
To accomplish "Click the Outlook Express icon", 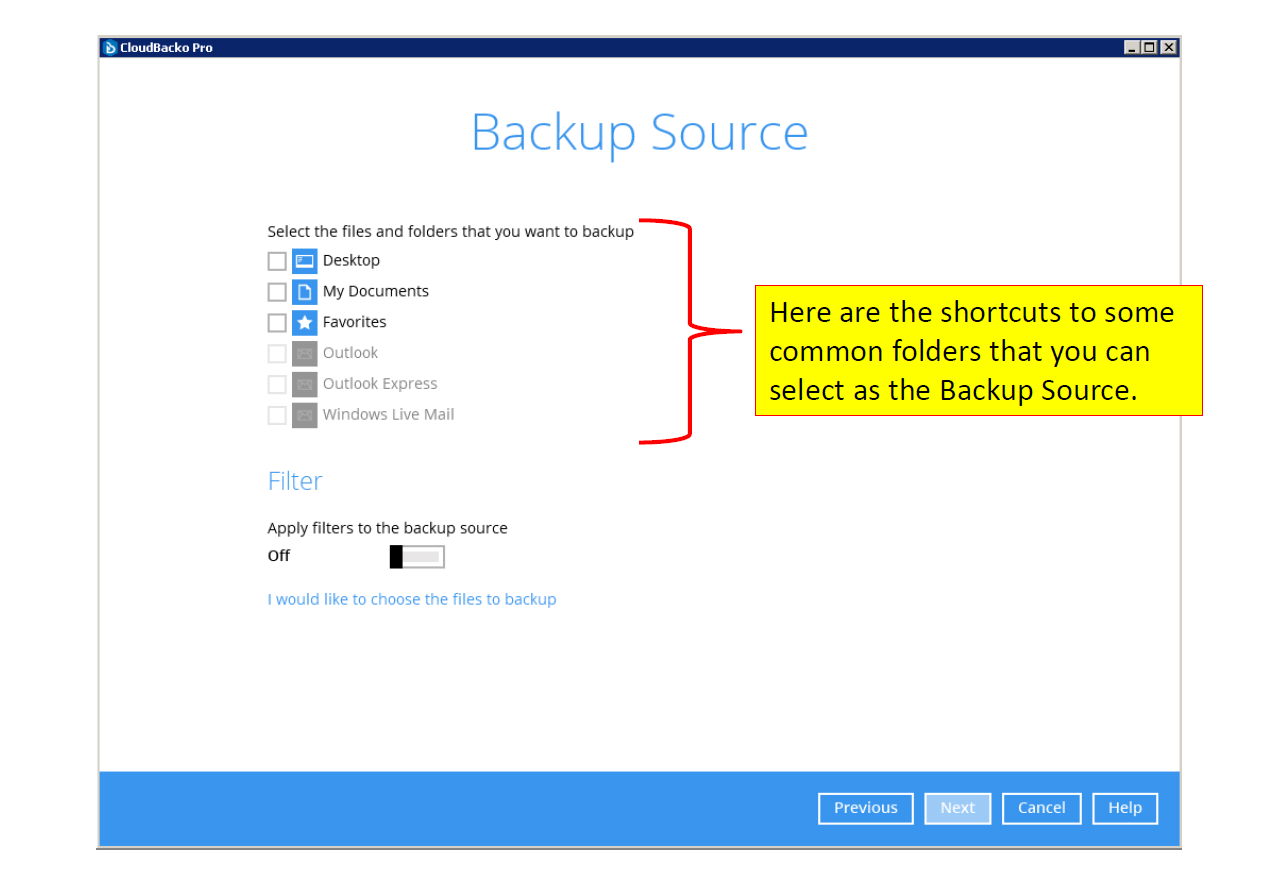I will click(303, 384).
